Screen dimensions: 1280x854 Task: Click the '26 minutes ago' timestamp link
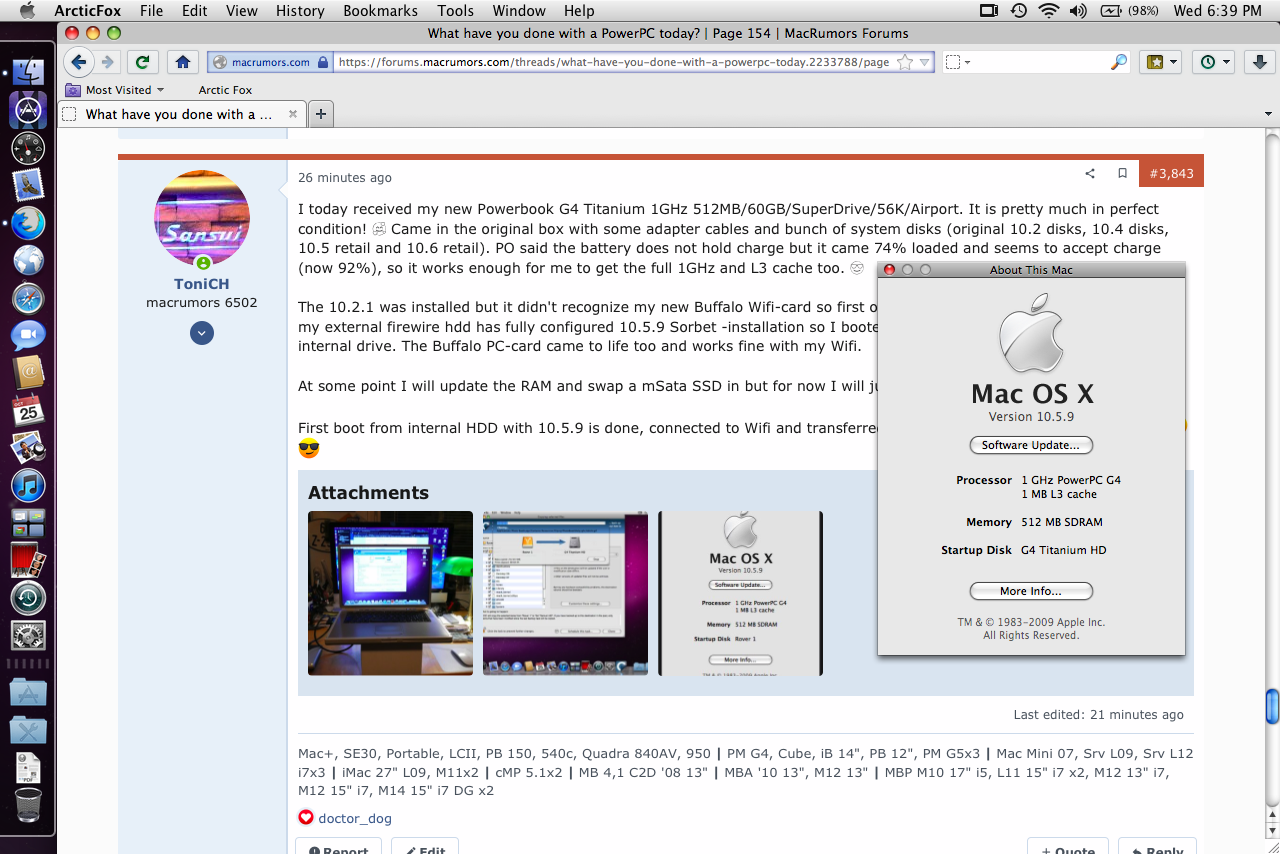pos(345,177)
